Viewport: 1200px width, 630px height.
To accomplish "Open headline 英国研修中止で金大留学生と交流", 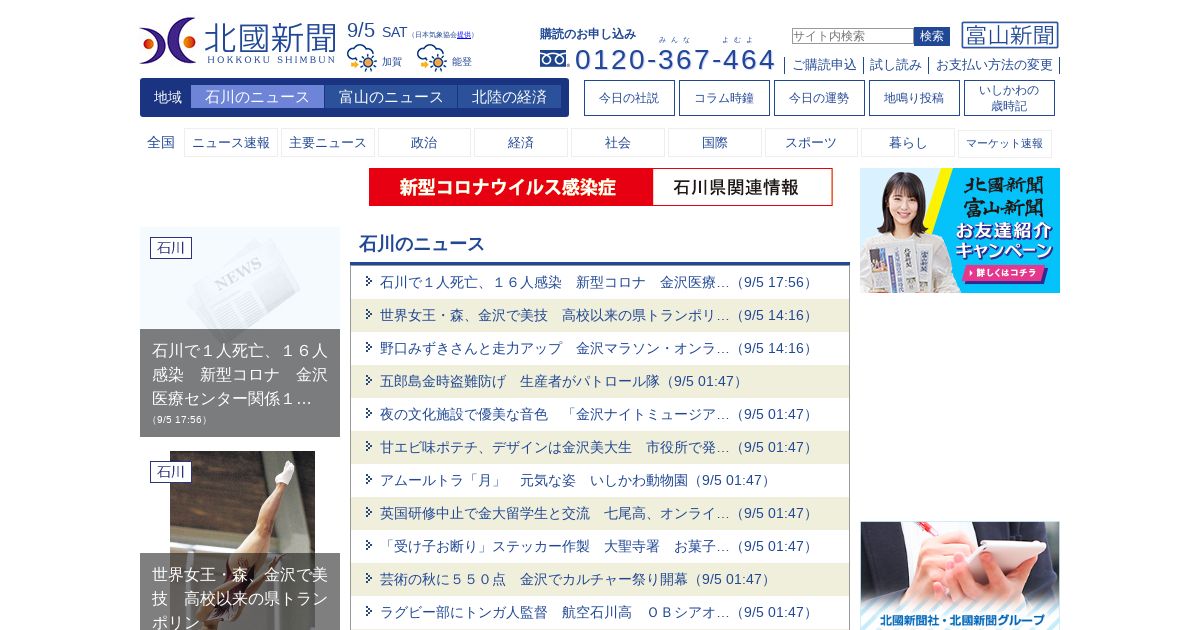I will coord(598,513).
